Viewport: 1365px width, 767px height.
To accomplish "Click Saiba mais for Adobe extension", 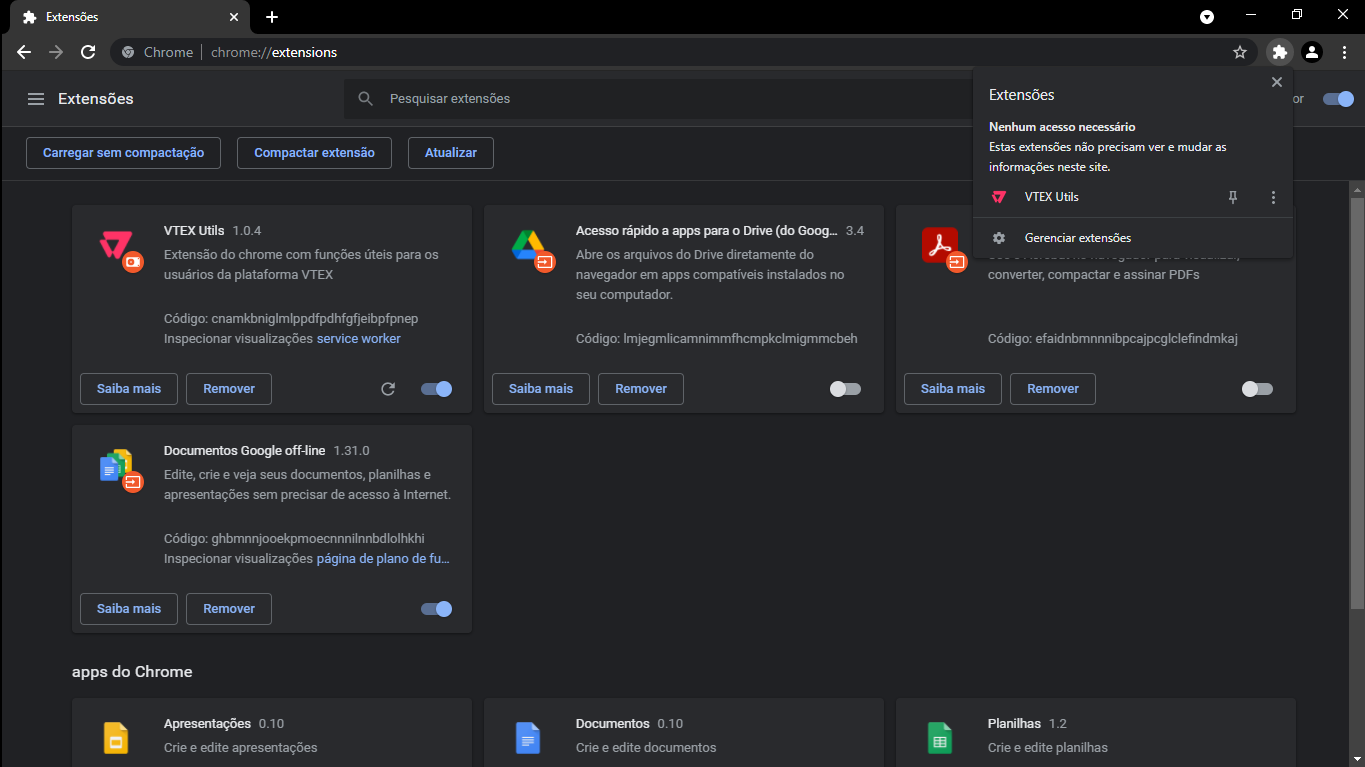I will pyautogui.click(x=953, y=389).
